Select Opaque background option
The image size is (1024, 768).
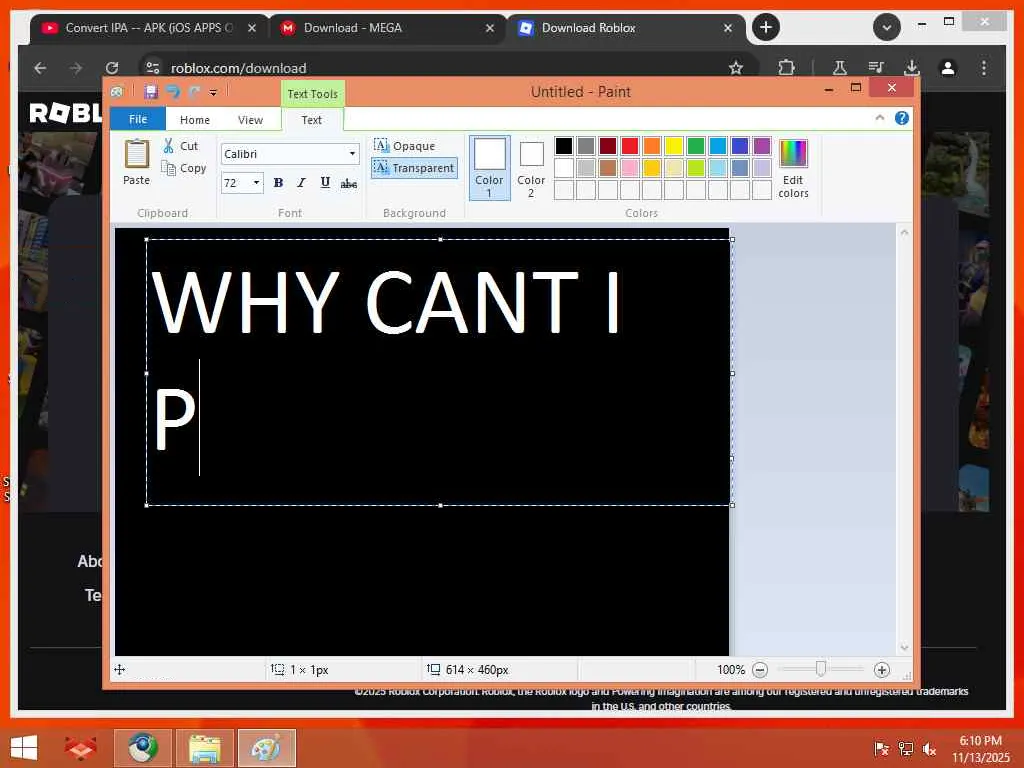click(405, 146)
